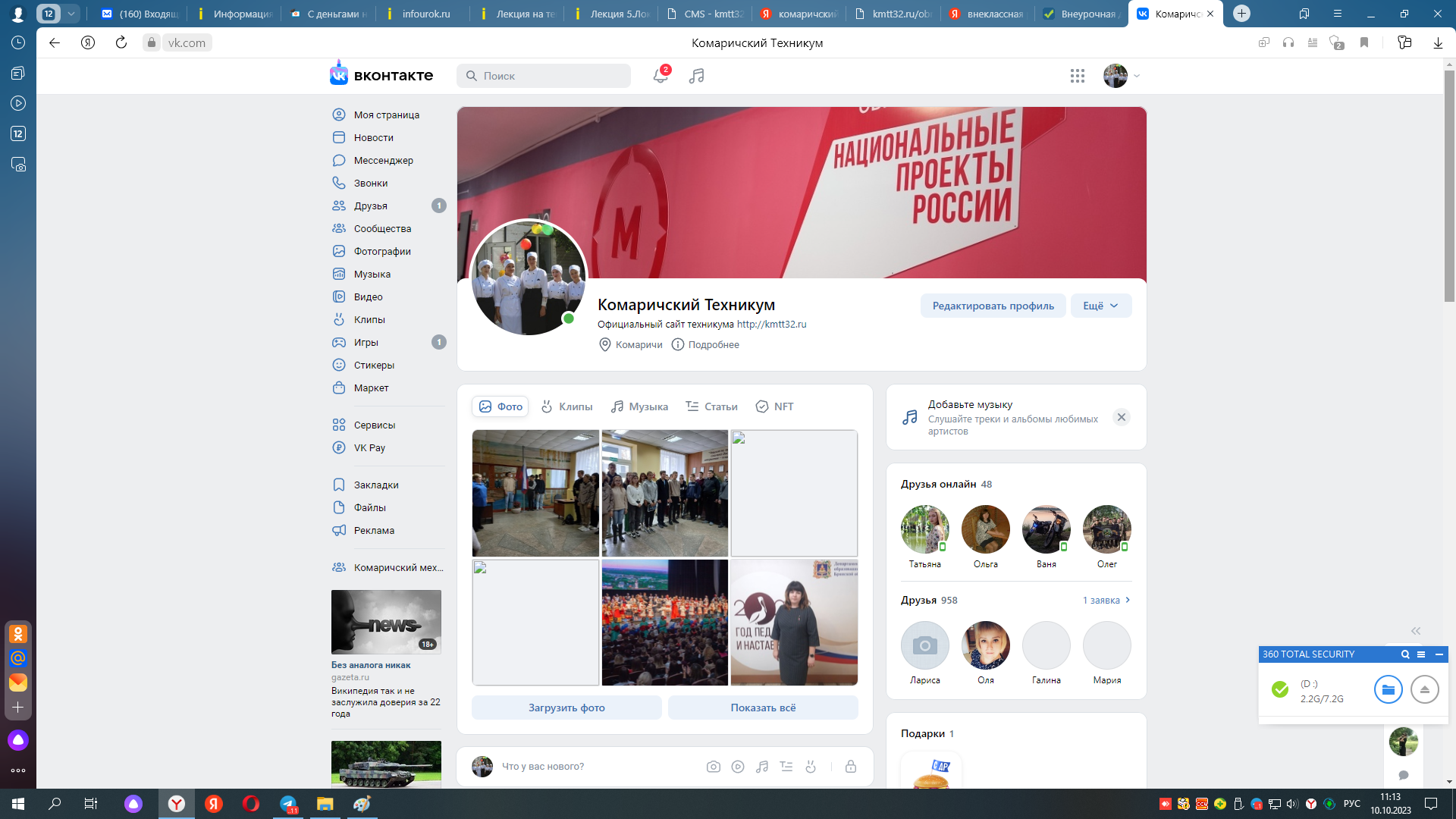
Task: Click the VKontakte logo
Action: tap(381, 75)
